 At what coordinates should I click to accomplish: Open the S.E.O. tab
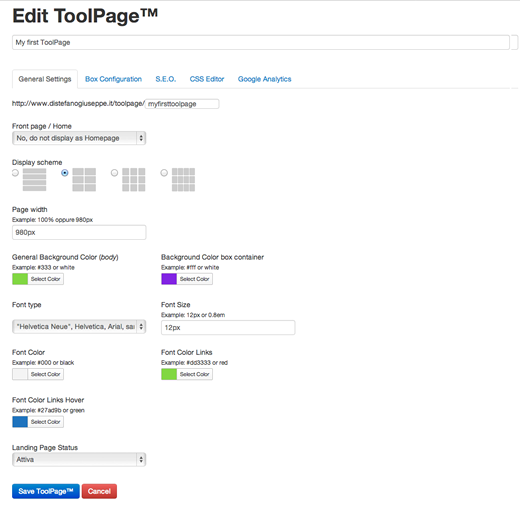pyautogui.click(x=166, y=79)
